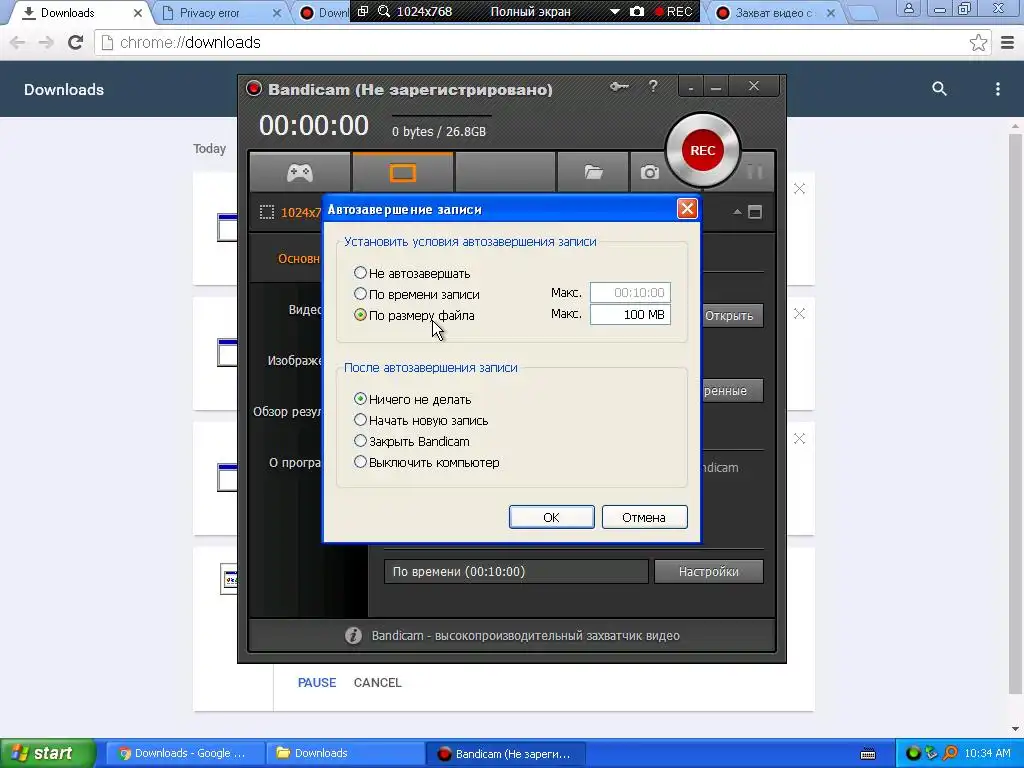Open the Windows start menu
The height and width of the screenshot is (768, 1024).
(x=47, y=753)
